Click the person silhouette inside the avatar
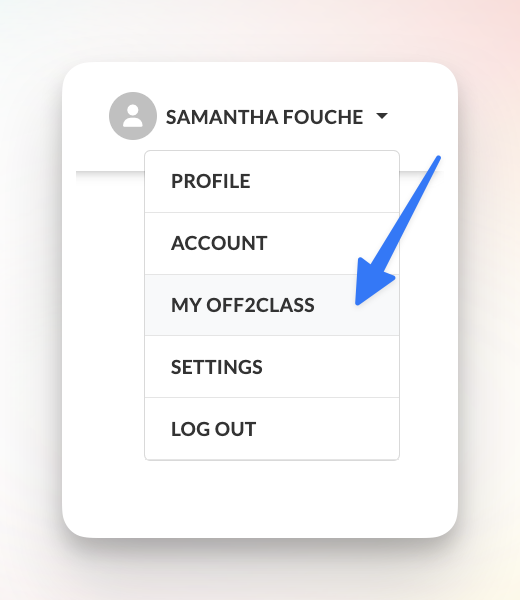This screenshot has width=520, height=600. coord(133,116)
